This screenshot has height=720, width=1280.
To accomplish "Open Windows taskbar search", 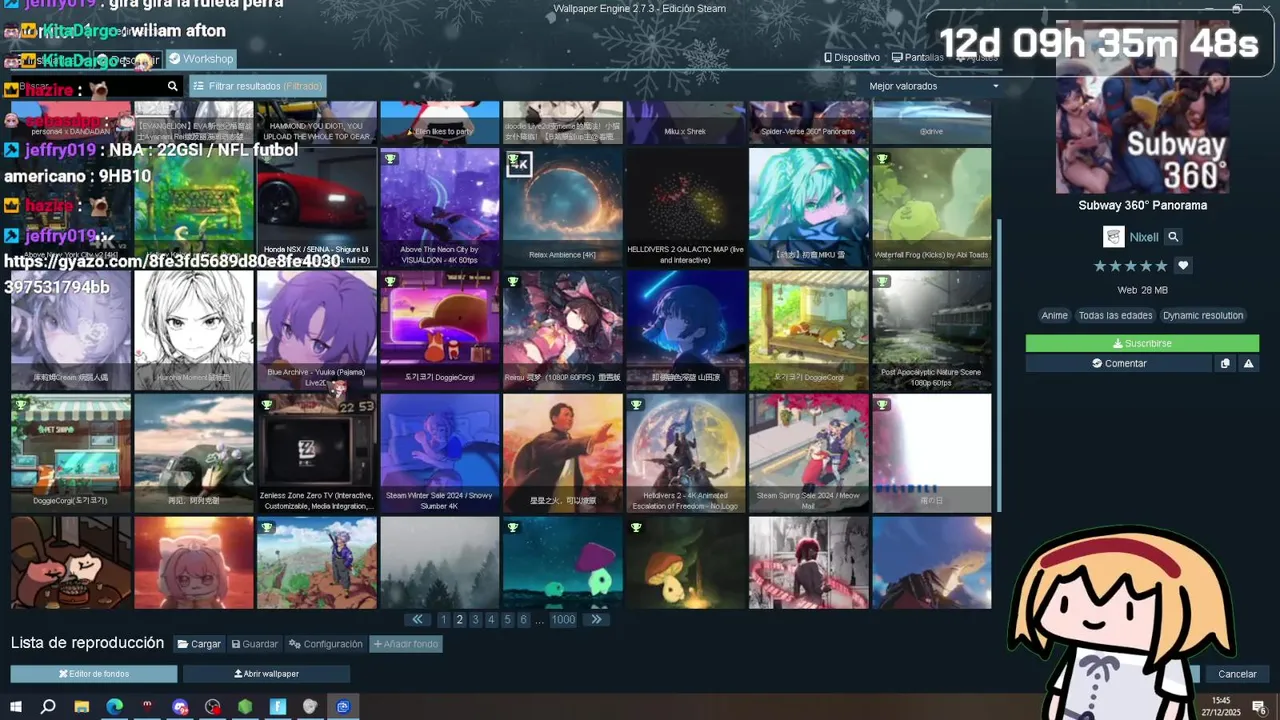I will pos(48,706).
